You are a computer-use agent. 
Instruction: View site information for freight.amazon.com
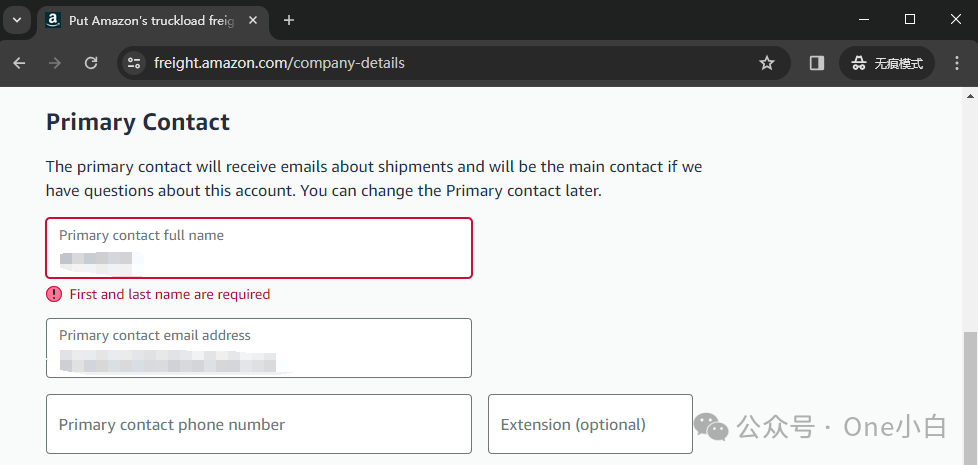pyautogui.click(x=134, y=63)
